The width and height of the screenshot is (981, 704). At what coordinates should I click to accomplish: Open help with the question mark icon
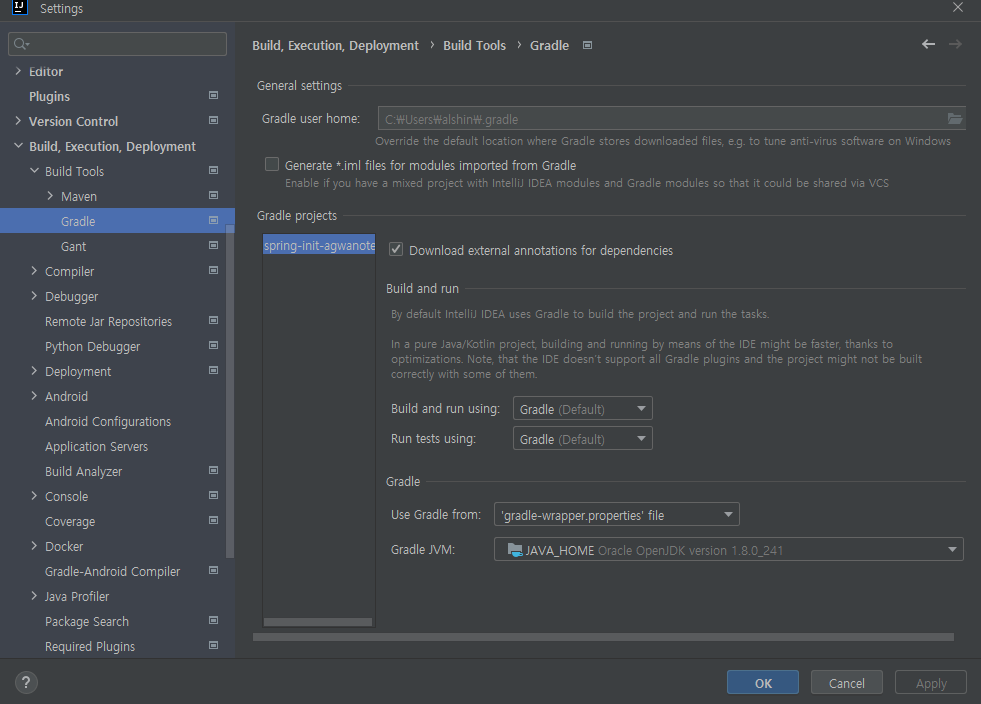pyautogui.click(x=26, y=682)
